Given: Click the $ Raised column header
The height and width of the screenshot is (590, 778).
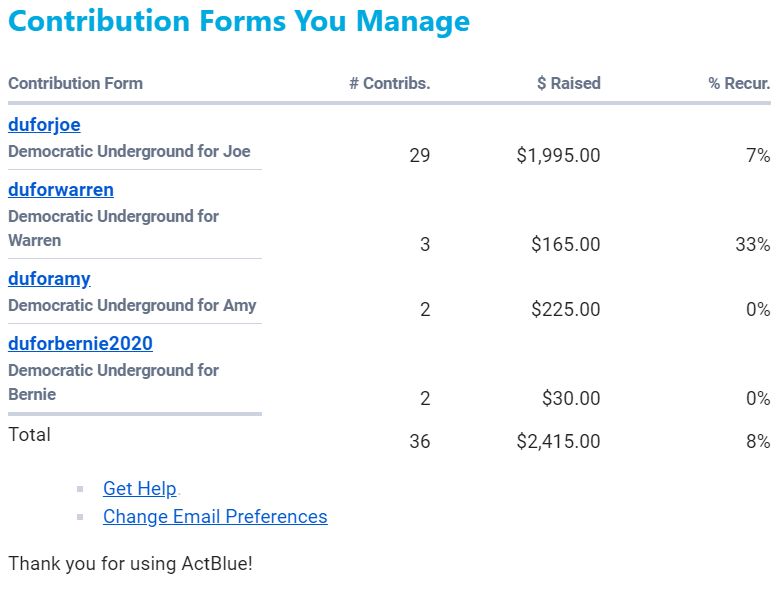Looking at the screenshot, I should 568,83.
